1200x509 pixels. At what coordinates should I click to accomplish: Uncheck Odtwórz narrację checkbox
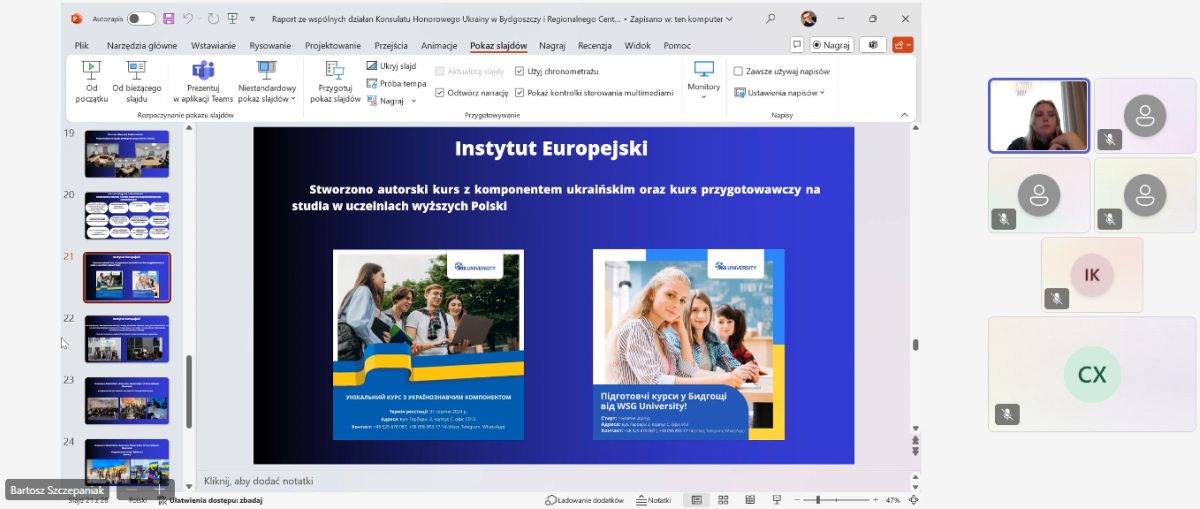440,92
